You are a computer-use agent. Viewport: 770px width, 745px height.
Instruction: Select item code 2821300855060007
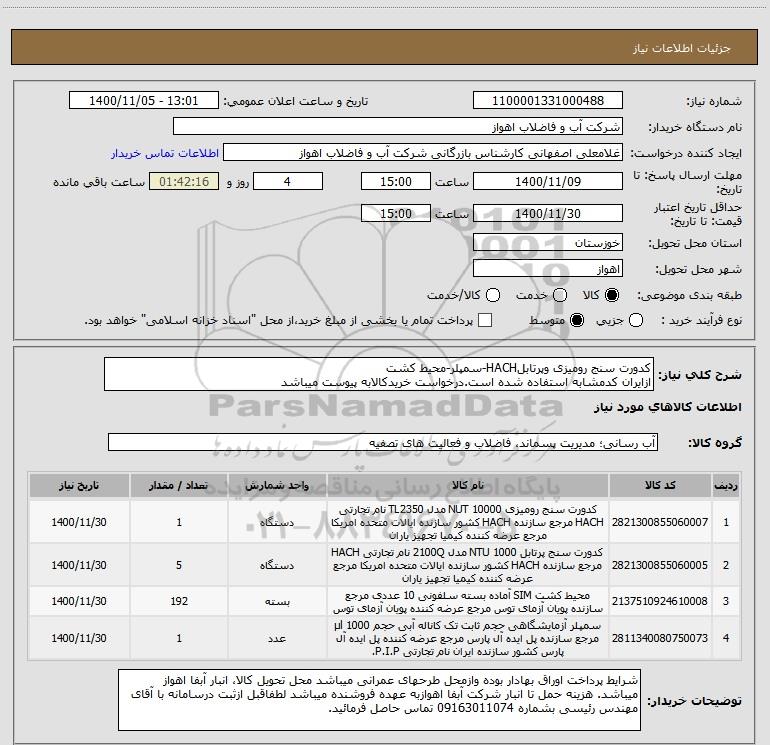660,522
